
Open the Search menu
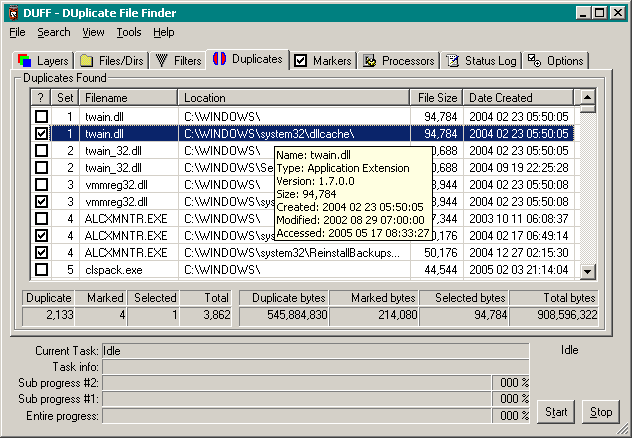coord(54,32)
